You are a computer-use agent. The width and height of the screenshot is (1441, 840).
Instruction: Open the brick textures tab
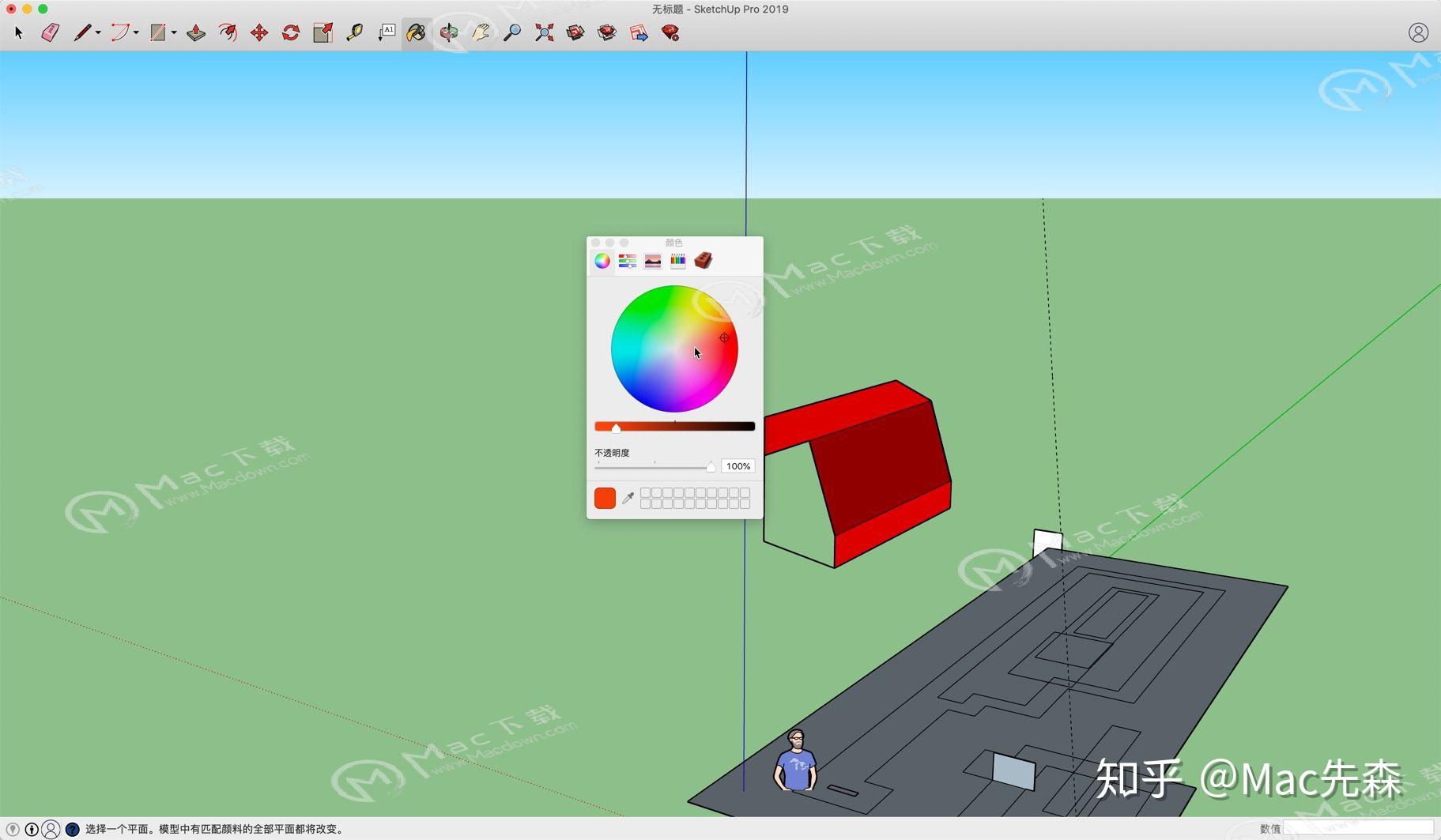tap(704, 260)
